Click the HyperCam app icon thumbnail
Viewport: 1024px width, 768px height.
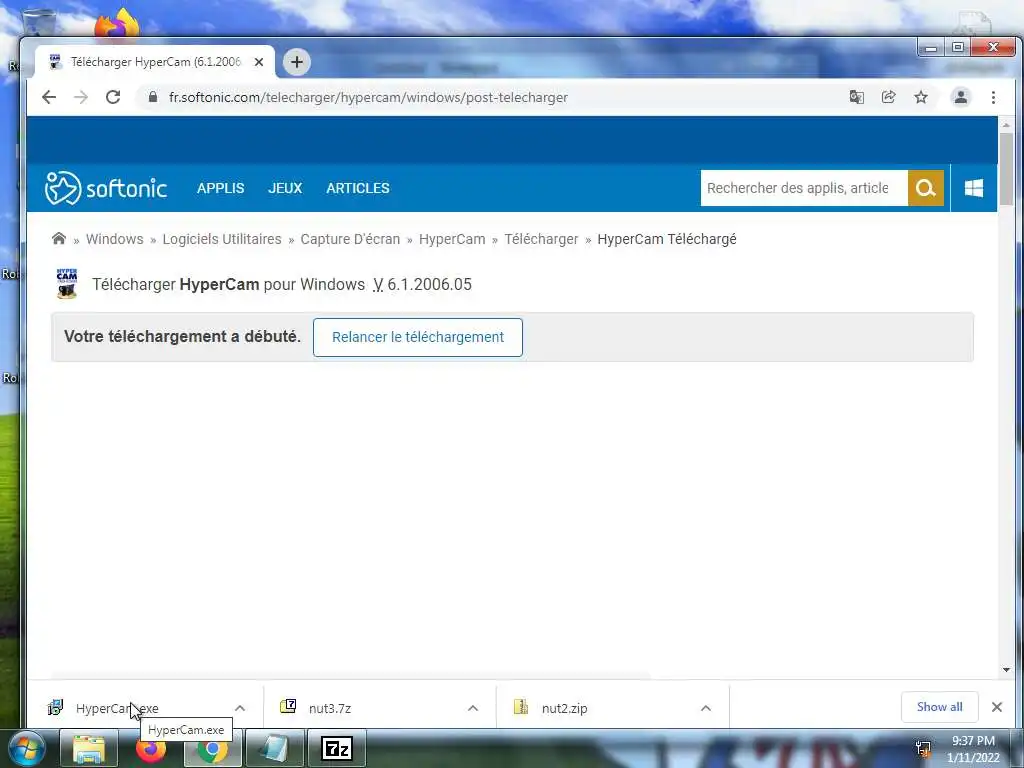coord(67,283)
